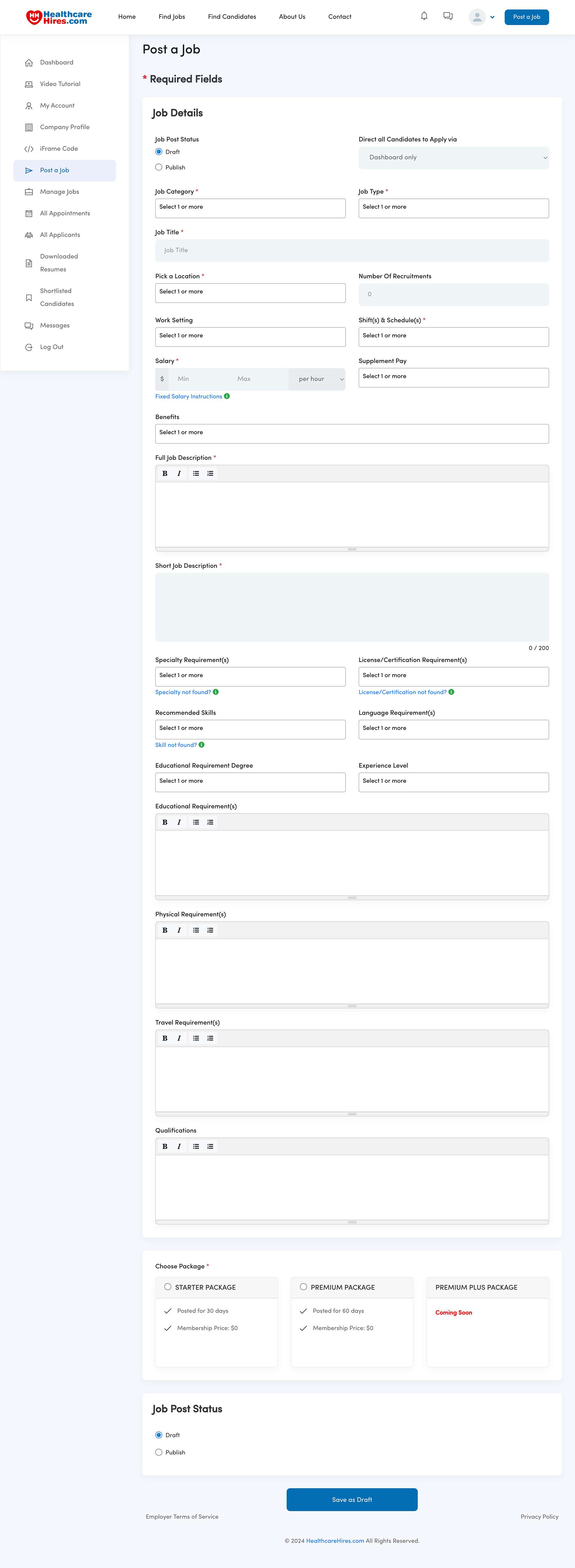
Task: Click the Video Tutorial icon in sidebar
Action: click(x=29, y=84)
